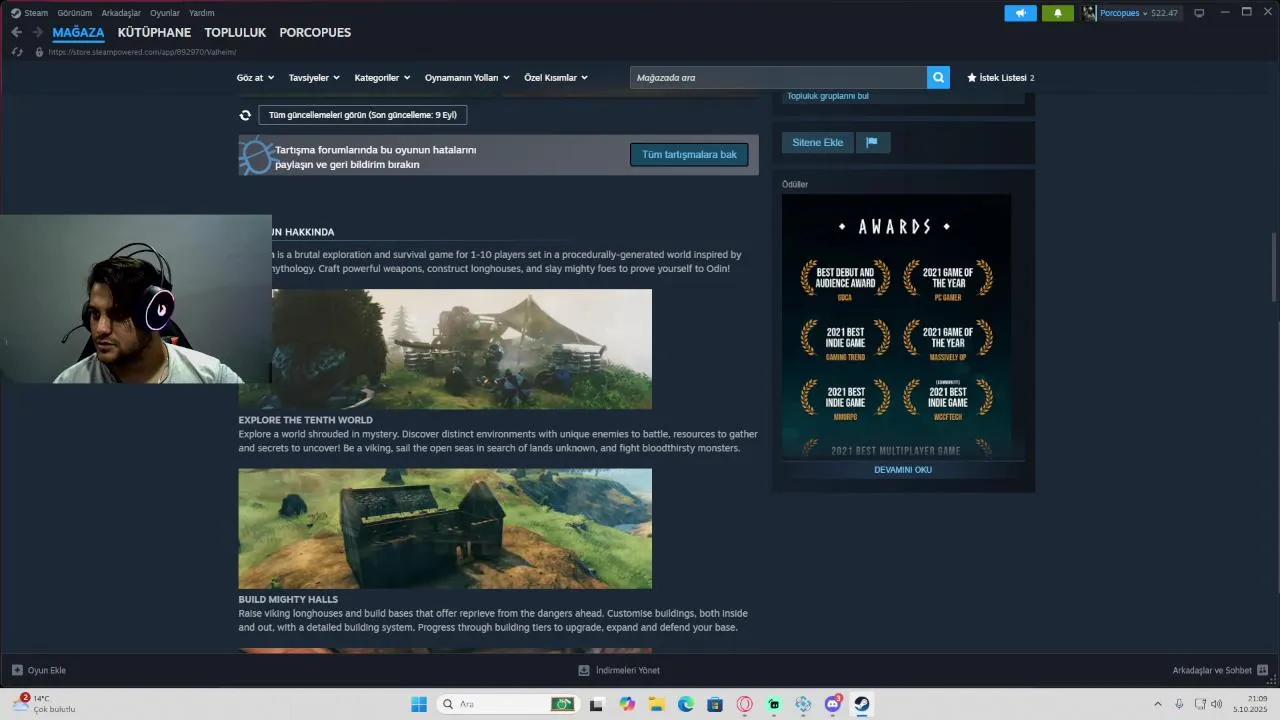Go forward with the right arrow

(x=37, y=32)
